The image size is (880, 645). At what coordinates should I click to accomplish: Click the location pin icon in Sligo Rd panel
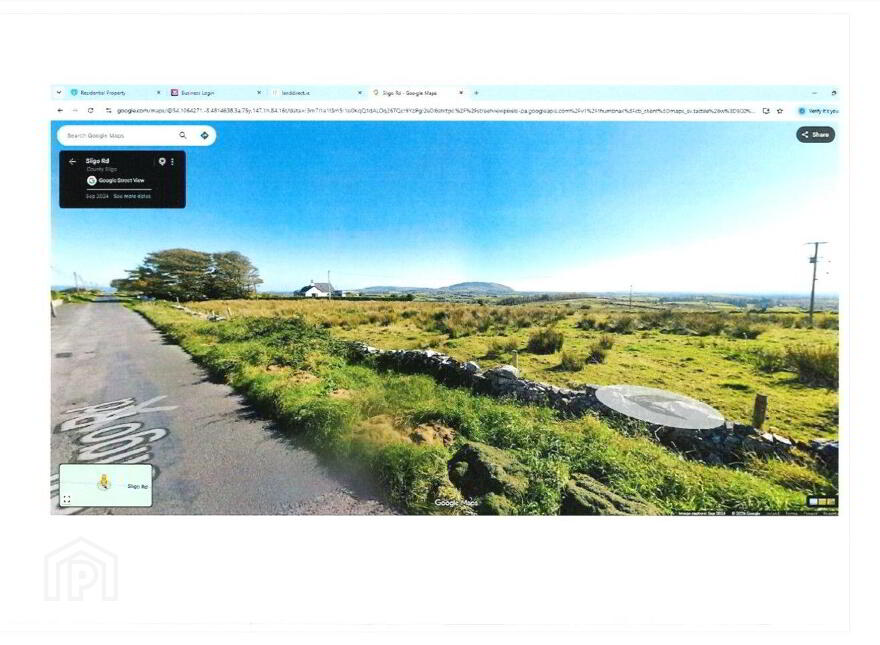point(162,161)
